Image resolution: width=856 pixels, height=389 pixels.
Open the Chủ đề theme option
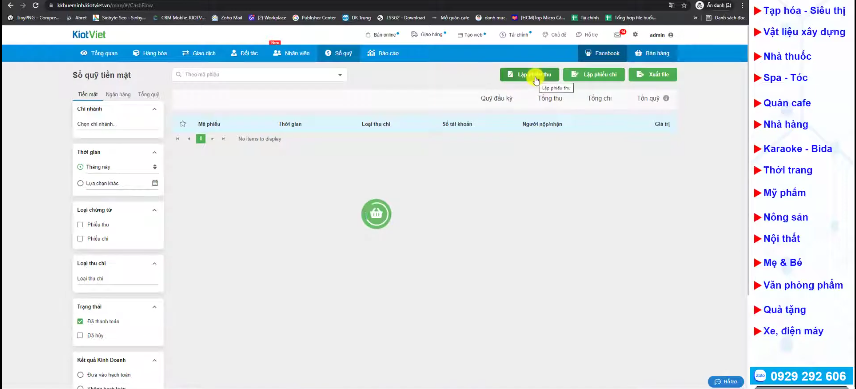(x=554, y=34)
